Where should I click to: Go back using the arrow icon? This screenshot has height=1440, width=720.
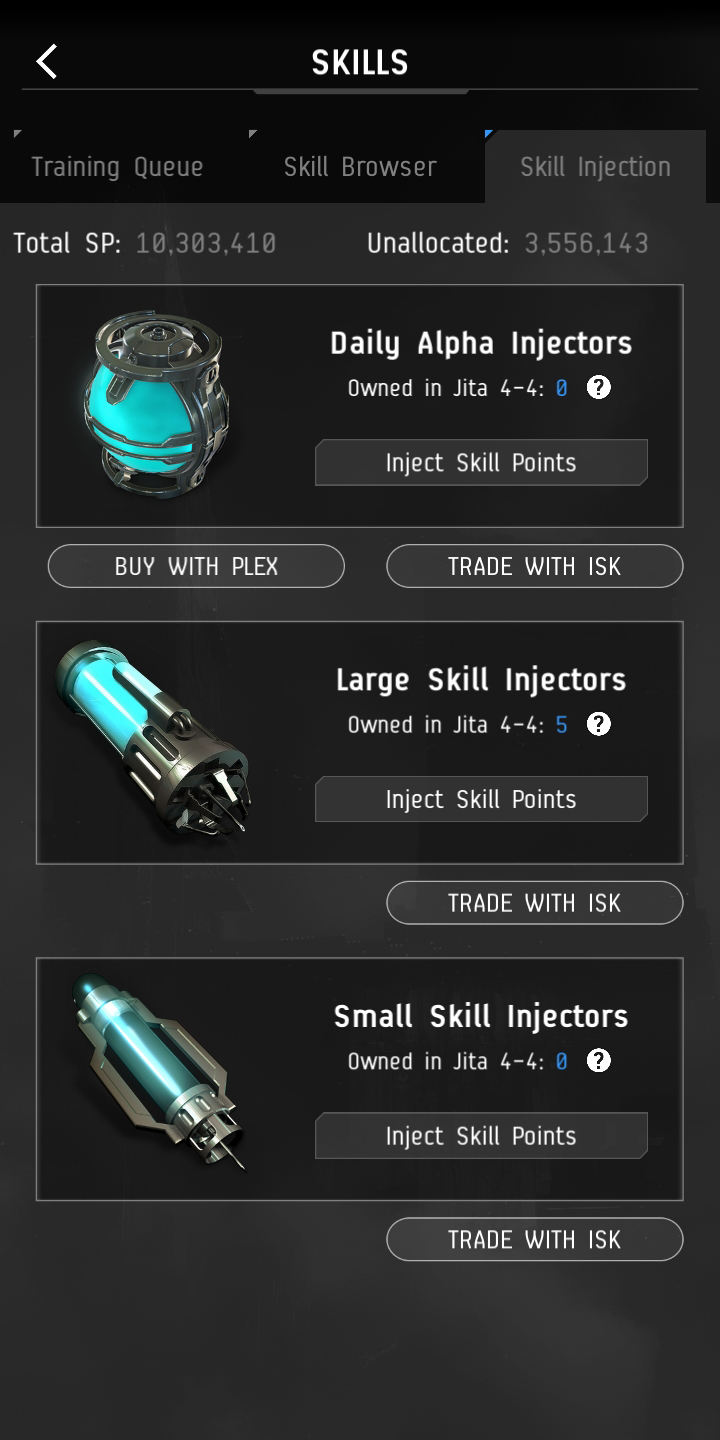click(x=47, y=62)
